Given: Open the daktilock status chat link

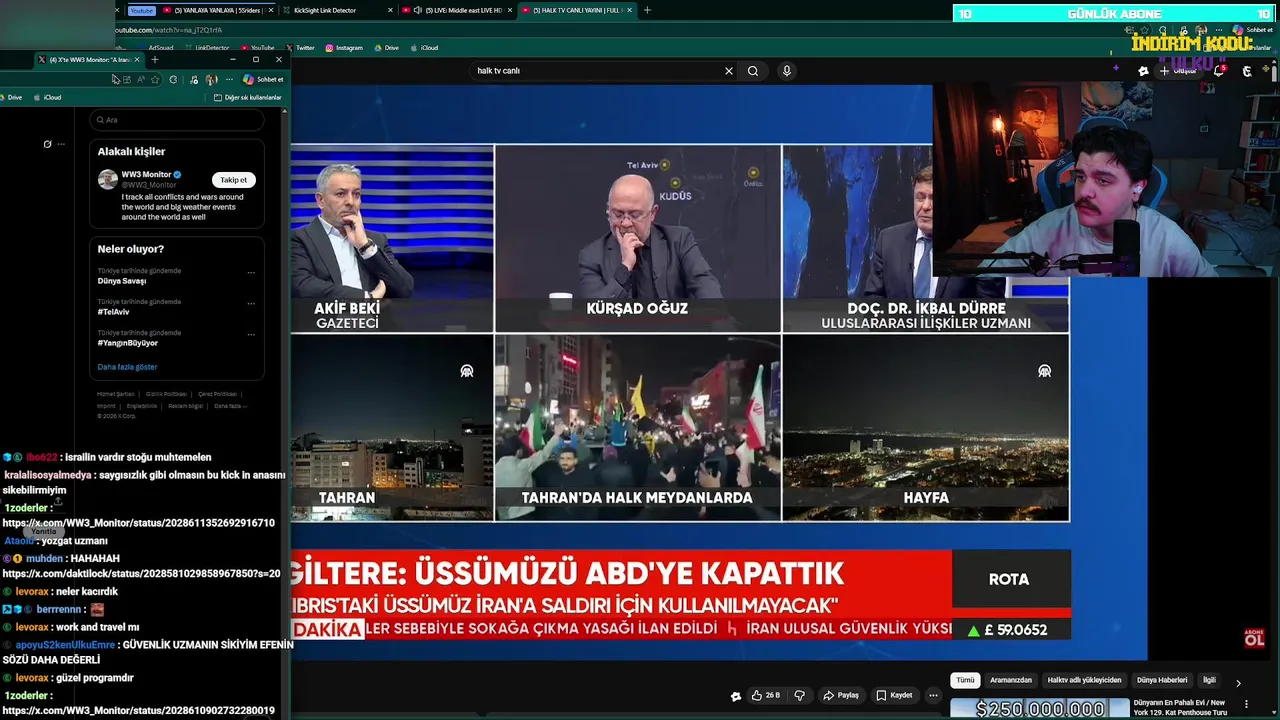Looking at the screenshot, I should (141, 574).
